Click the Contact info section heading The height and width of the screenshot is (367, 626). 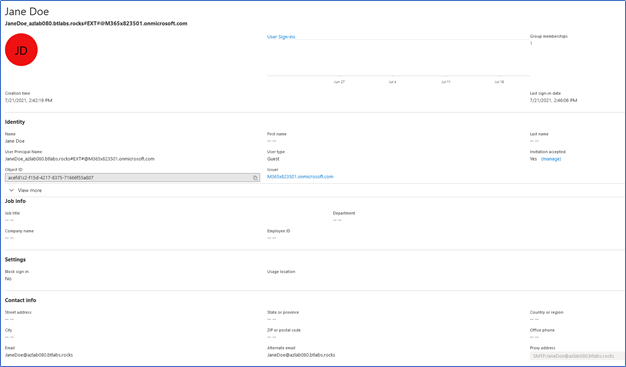[x=20, y=300]
